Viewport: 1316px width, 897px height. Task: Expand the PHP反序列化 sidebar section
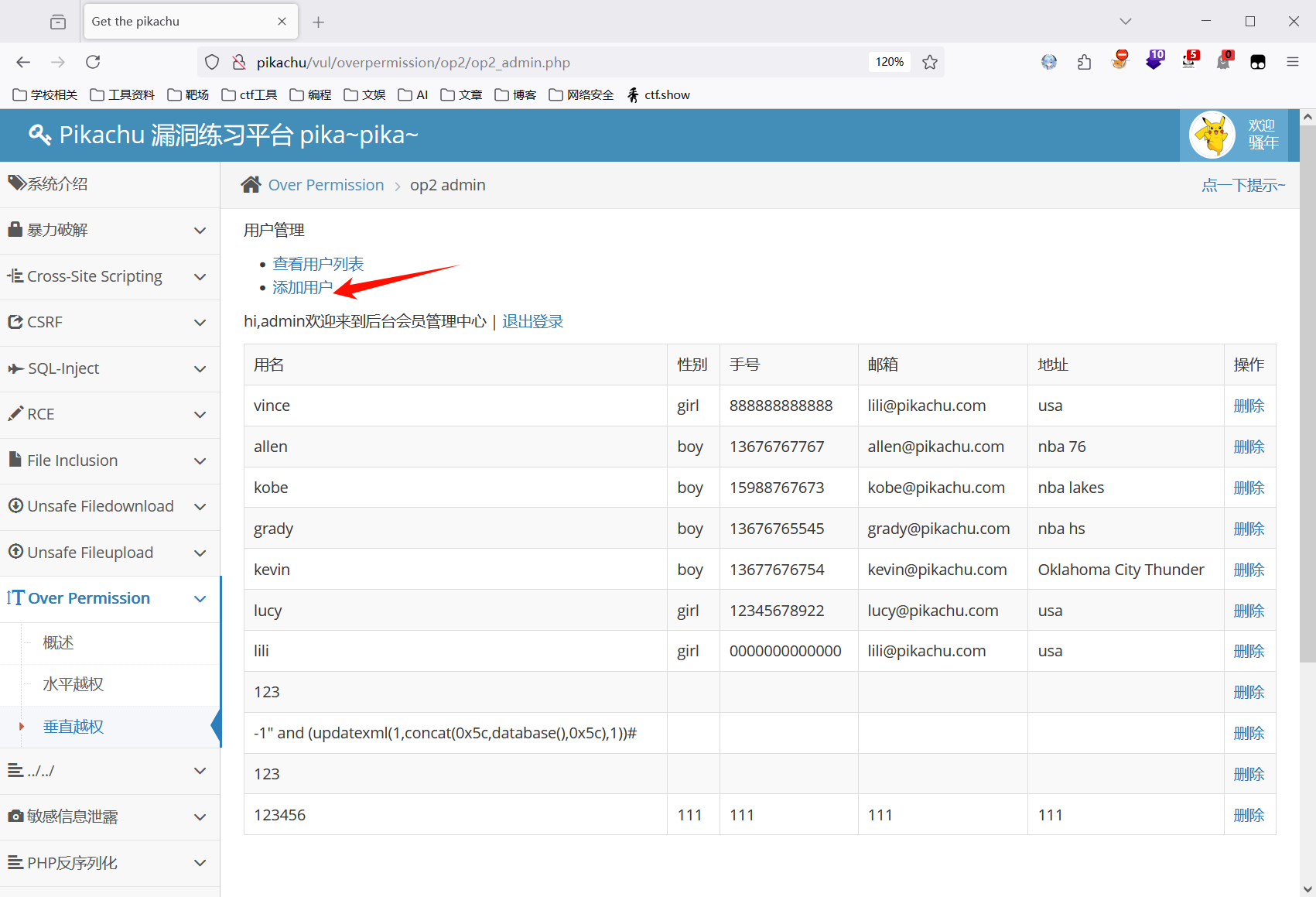110,863
